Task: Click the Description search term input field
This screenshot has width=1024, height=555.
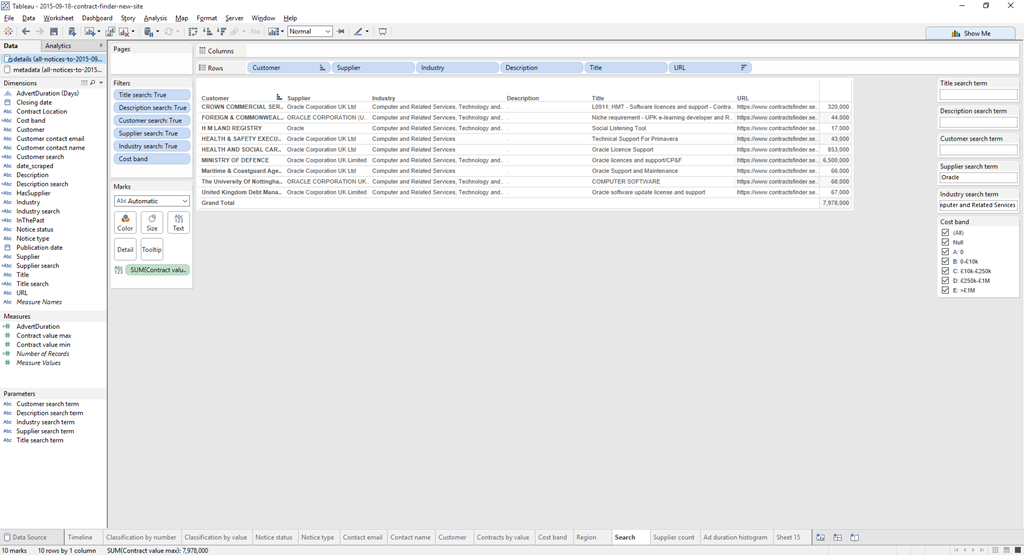Action: click(x=978, y=122)
